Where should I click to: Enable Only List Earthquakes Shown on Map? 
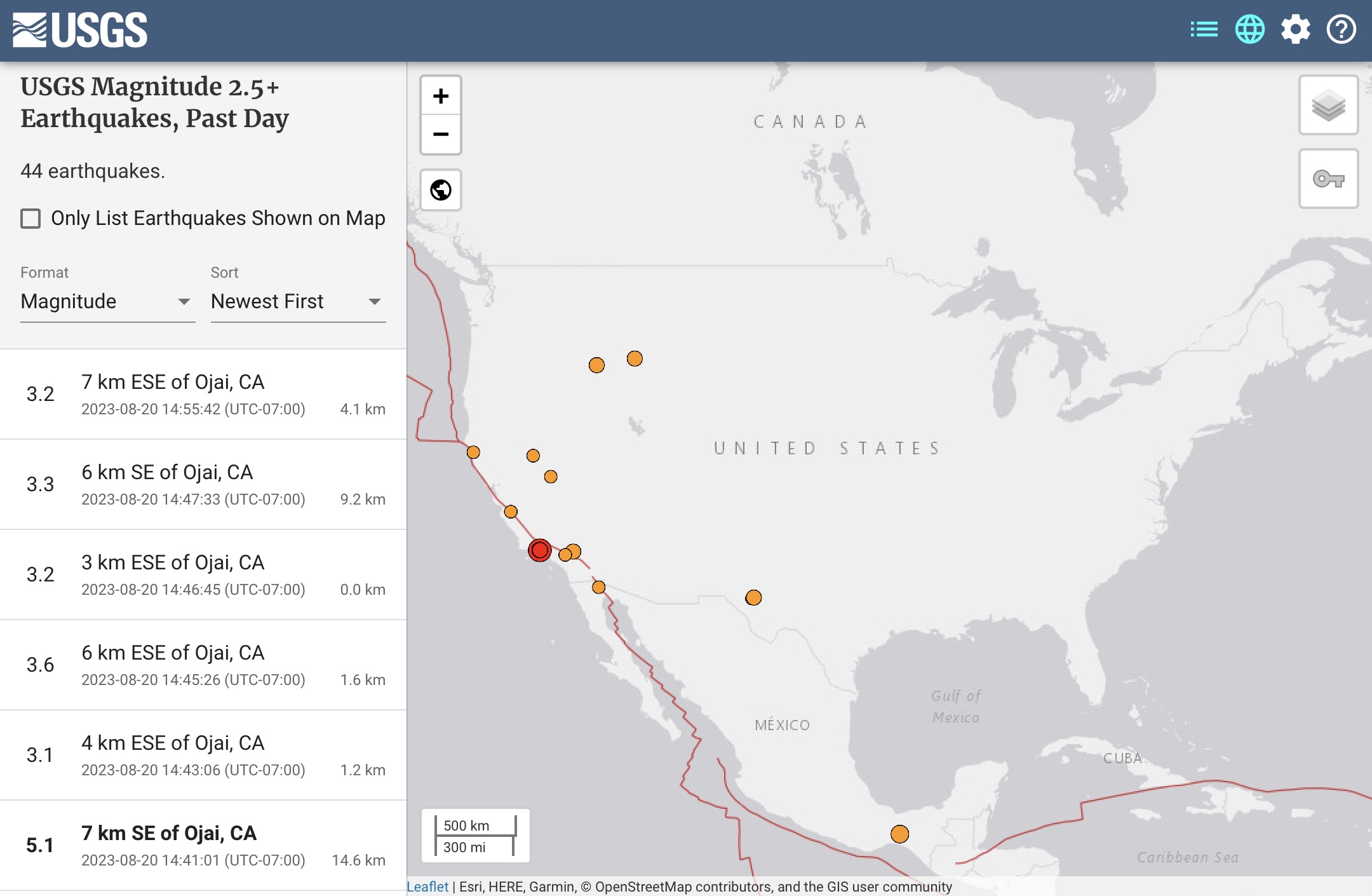click(30, 219)
